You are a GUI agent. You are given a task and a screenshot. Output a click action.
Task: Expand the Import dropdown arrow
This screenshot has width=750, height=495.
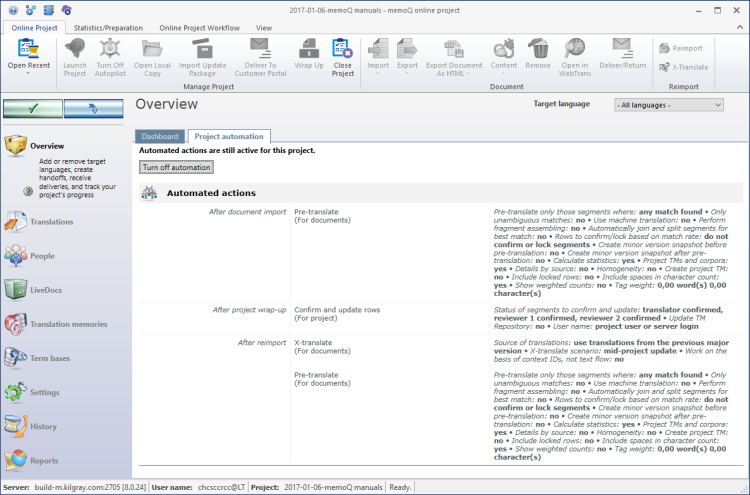tap(378, 73)
